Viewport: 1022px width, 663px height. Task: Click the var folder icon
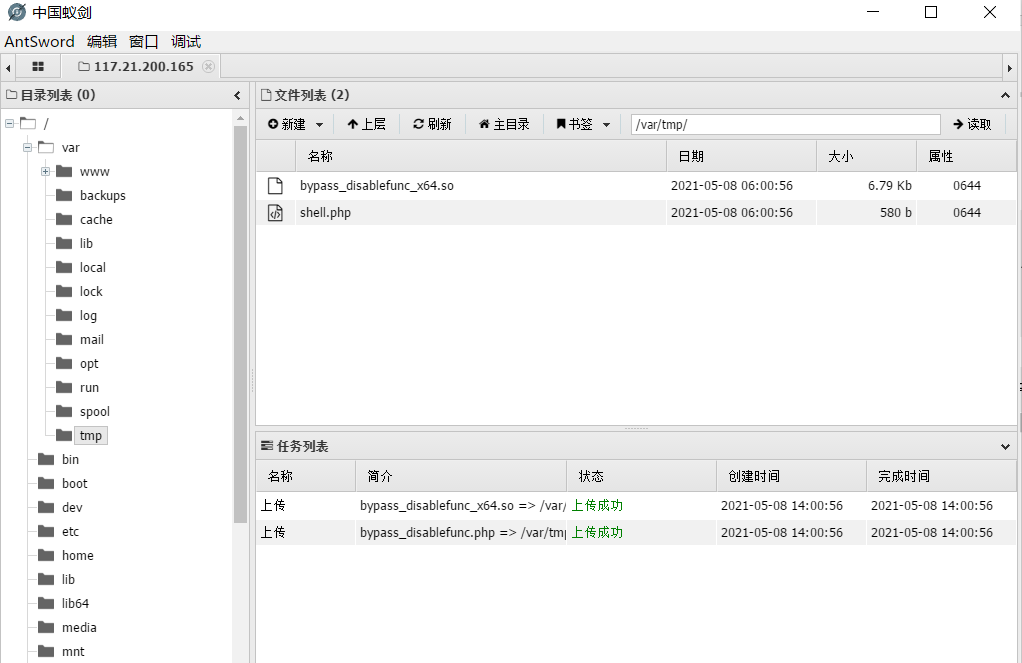click(46, 147)
